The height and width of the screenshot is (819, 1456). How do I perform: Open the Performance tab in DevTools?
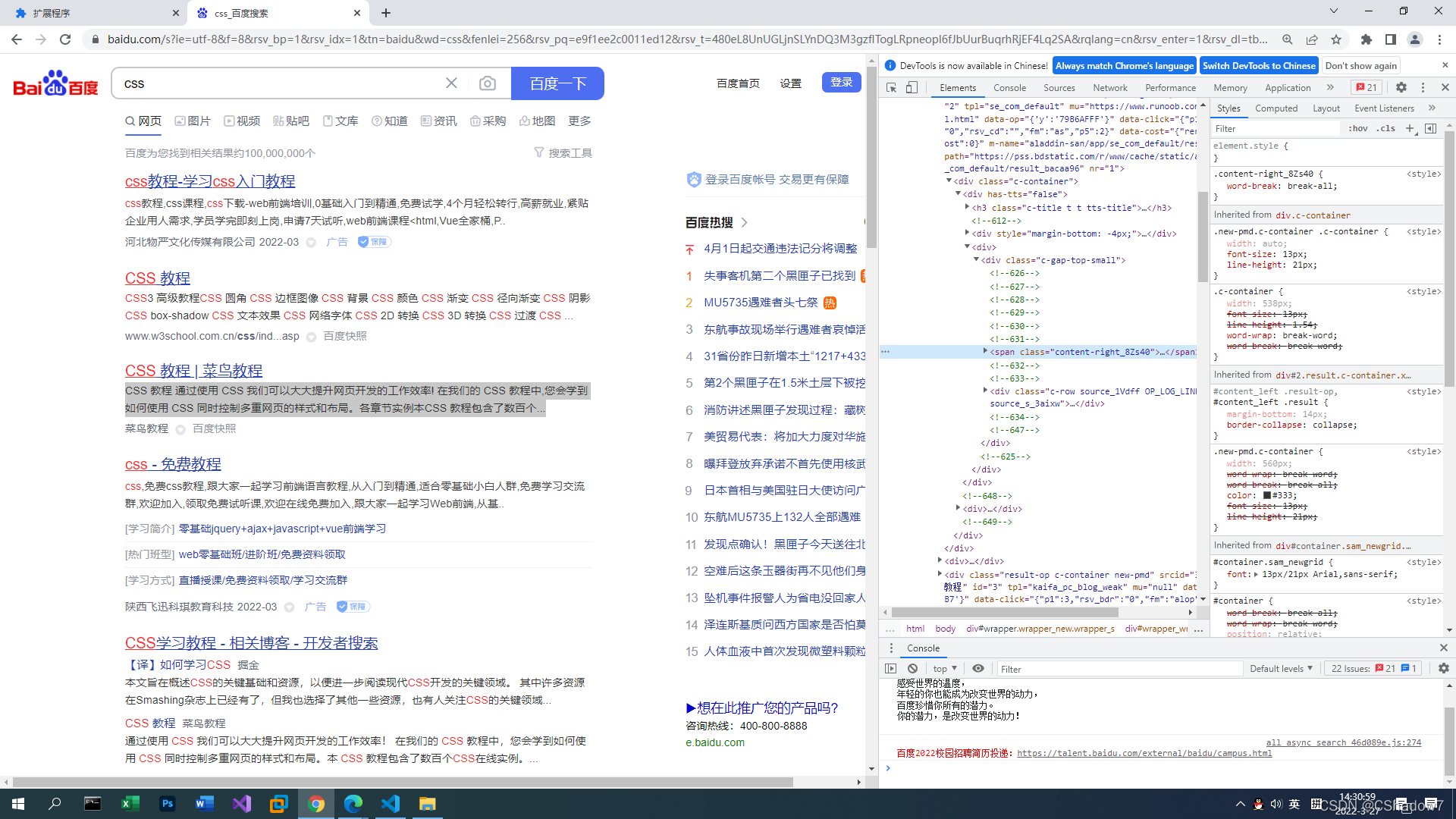pos(1170,88)
